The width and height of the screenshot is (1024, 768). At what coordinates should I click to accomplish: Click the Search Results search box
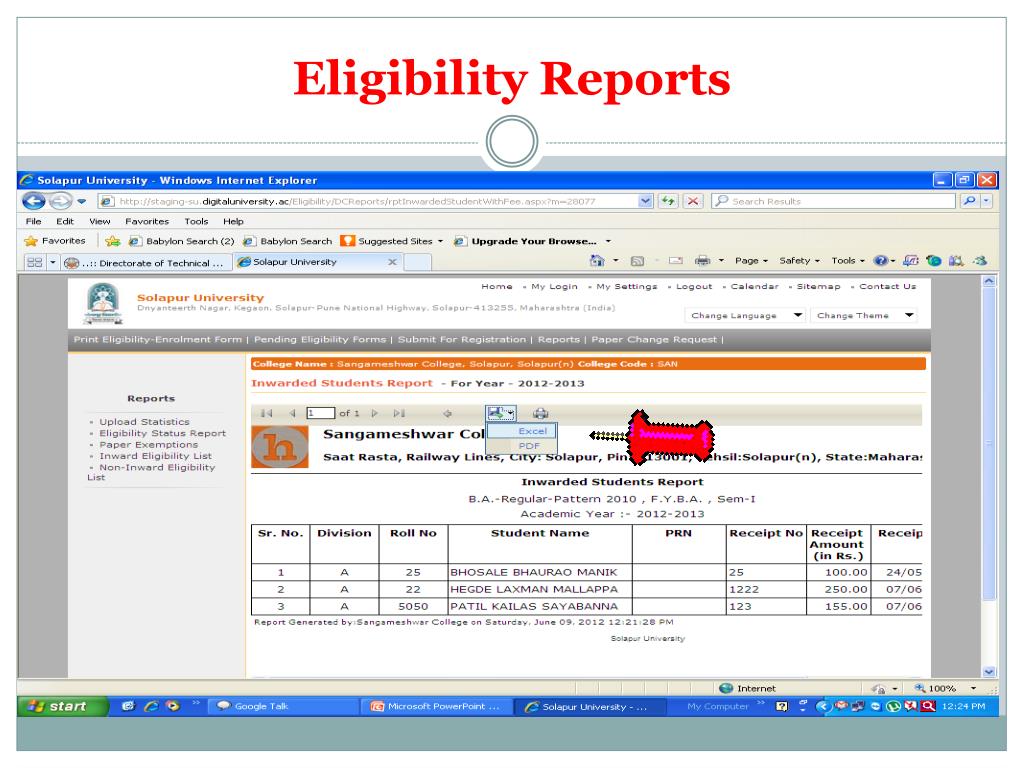coord(835,201)
